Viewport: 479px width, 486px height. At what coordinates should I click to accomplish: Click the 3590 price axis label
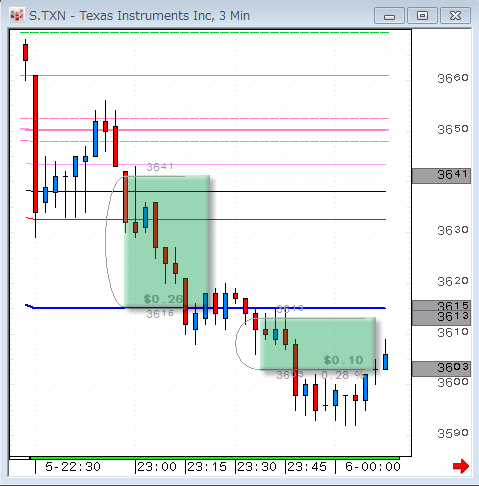click(x=453, y=433)
